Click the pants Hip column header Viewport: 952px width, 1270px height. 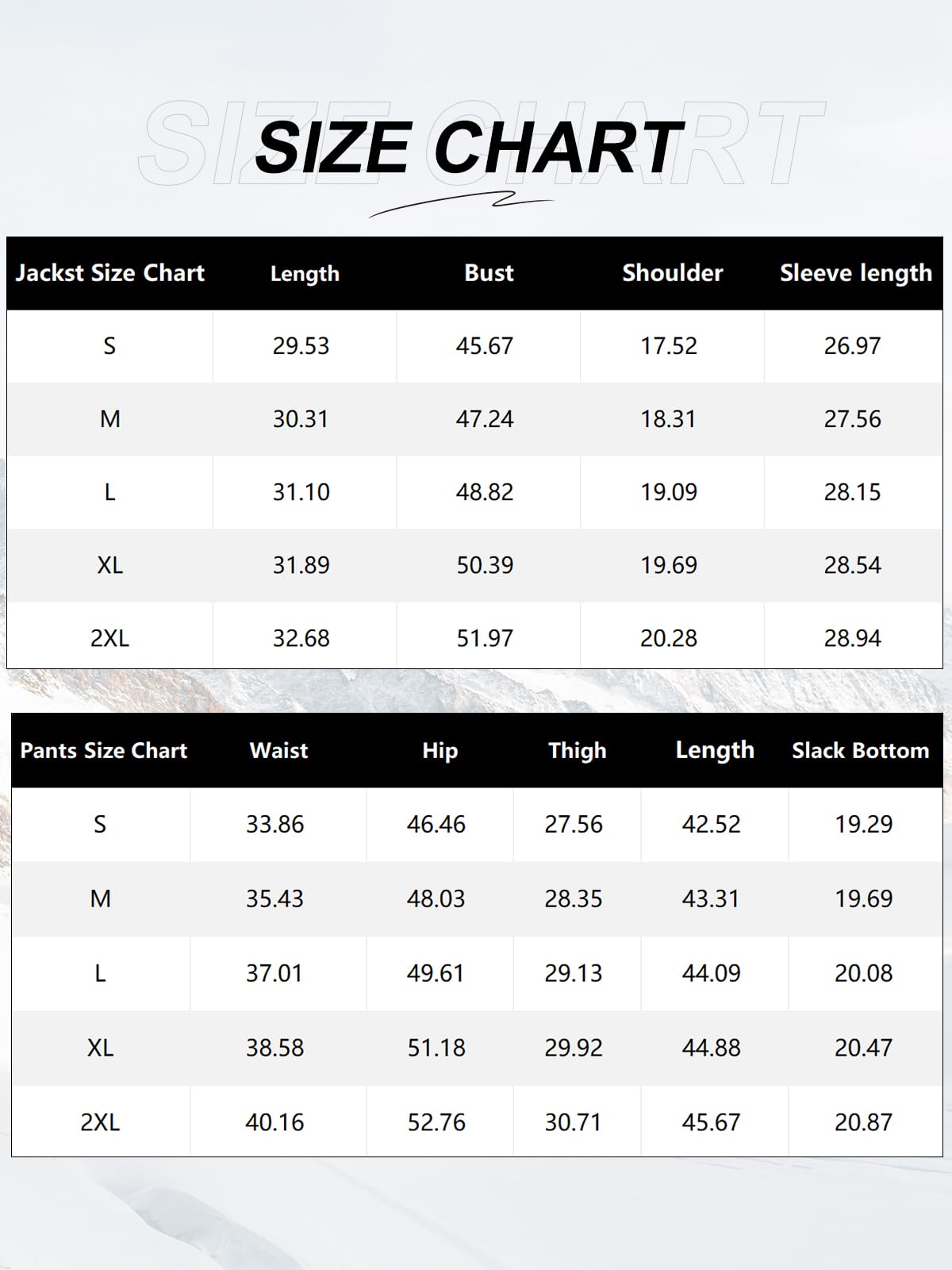click(x=440, y=751)
